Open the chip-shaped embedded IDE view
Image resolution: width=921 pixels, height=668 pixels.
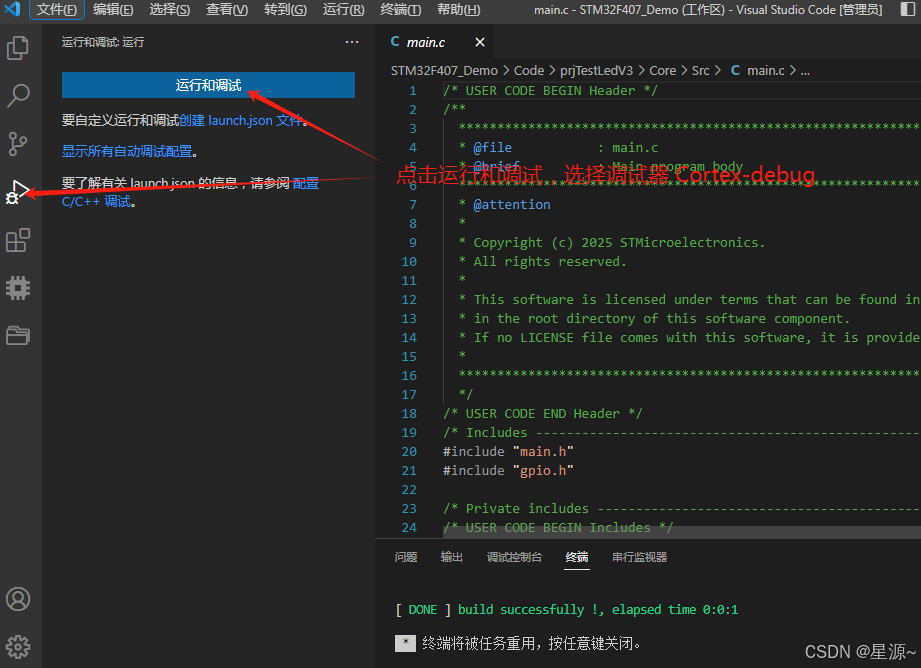click(18, 288)
